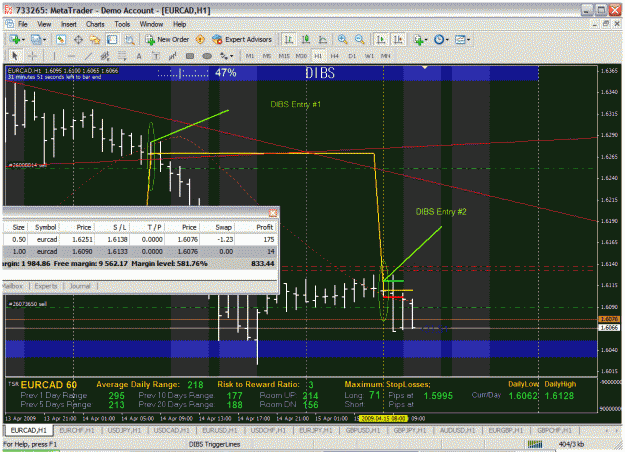Select the cursor arrow tool
The height and width of the screenshot is (452, 625).
[x=15, y=56]
